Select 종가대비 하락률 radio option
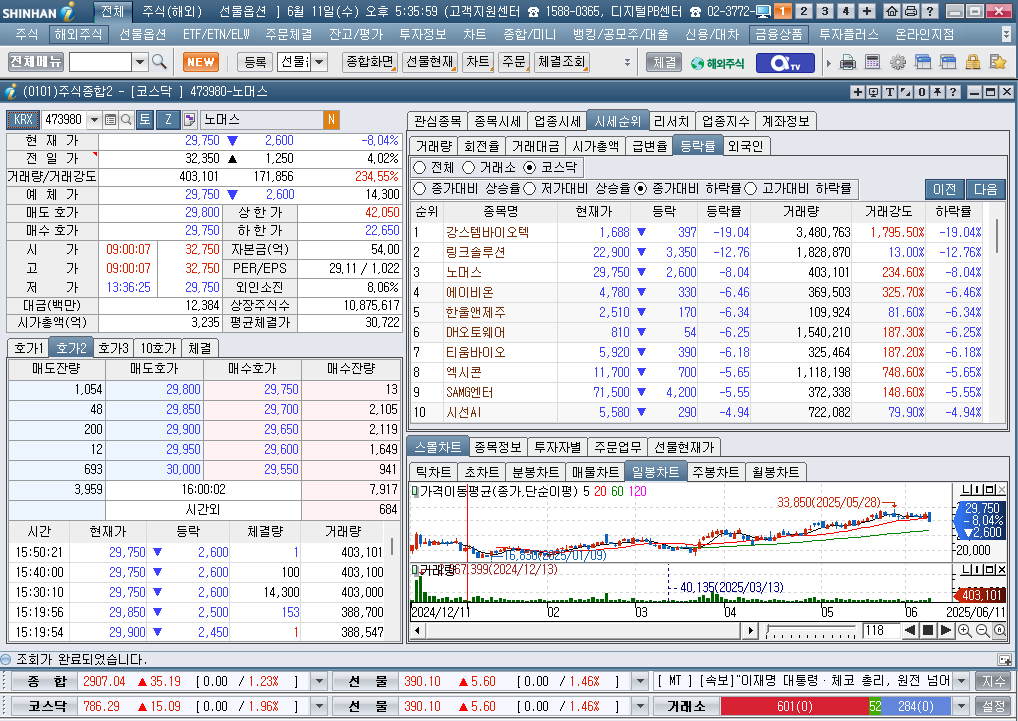Image resolution: width=1018 pixels, height=721 pixels. 641,189
